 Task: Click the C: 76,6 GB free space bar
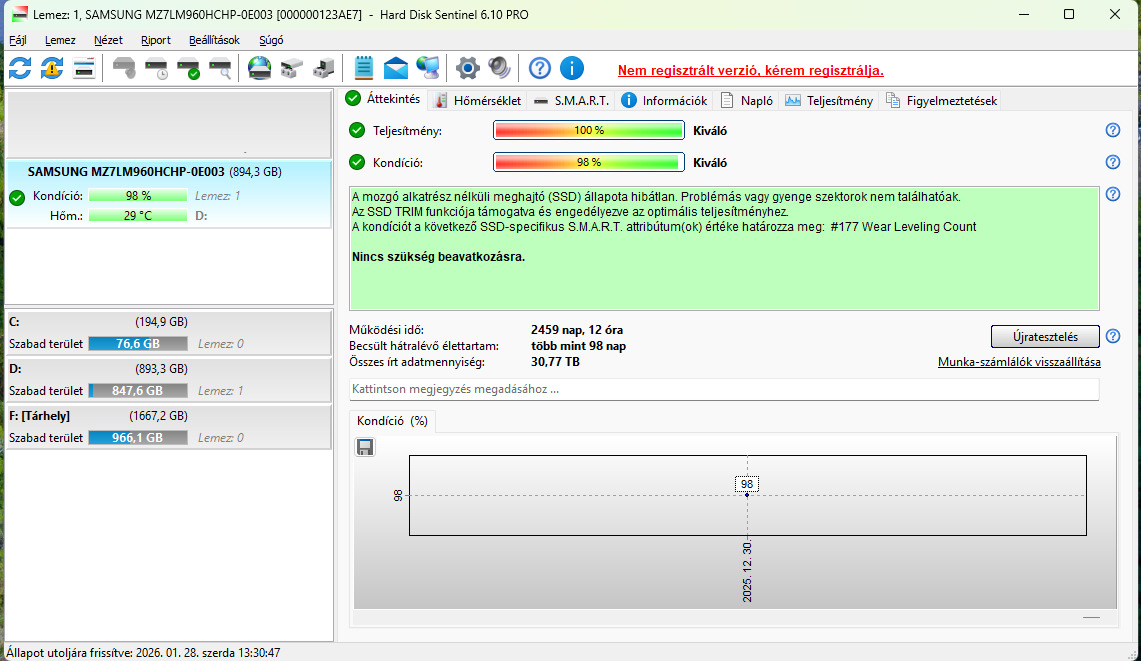tap(138, 344)
